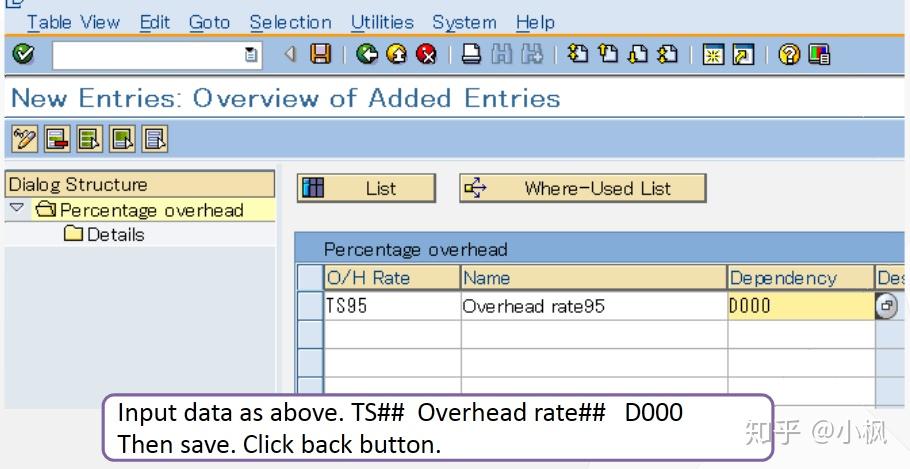The image size is (910, 469).
Task: Select the Details folder in tree
Action: click(x=104, y=234)
